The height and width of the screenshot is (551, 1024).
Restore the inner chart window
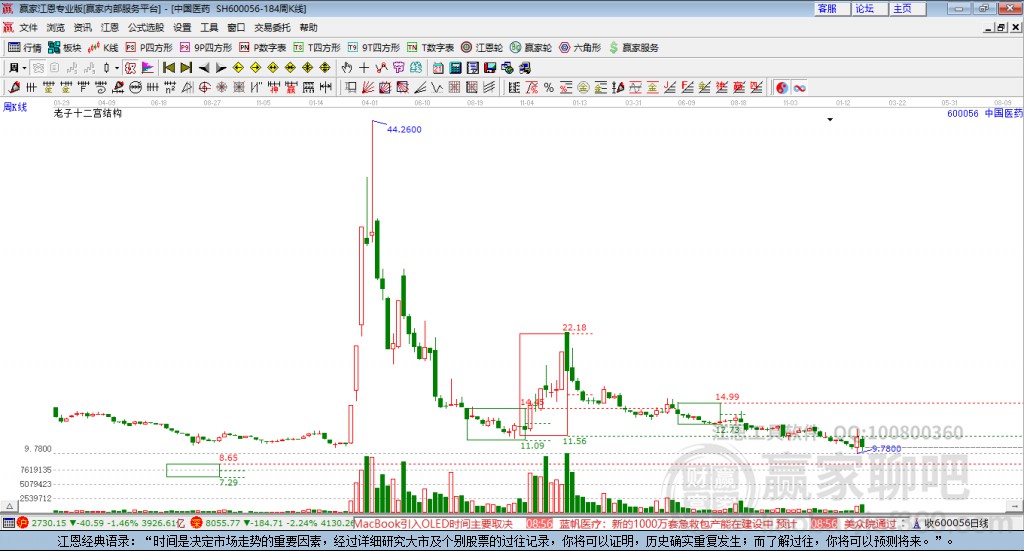click(x=1001, y=27)
